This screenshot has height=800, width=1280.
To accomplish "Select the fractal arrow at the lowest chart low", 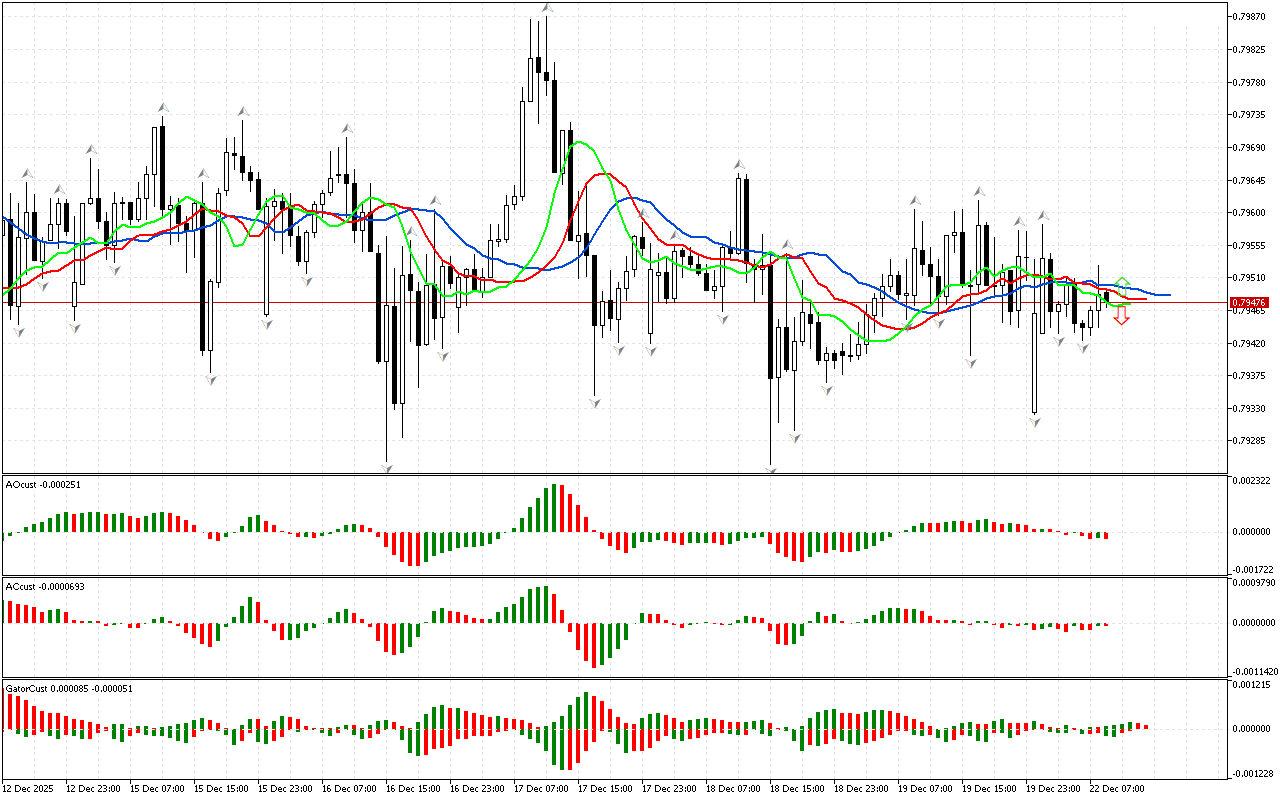I will [x=386, y=467].
